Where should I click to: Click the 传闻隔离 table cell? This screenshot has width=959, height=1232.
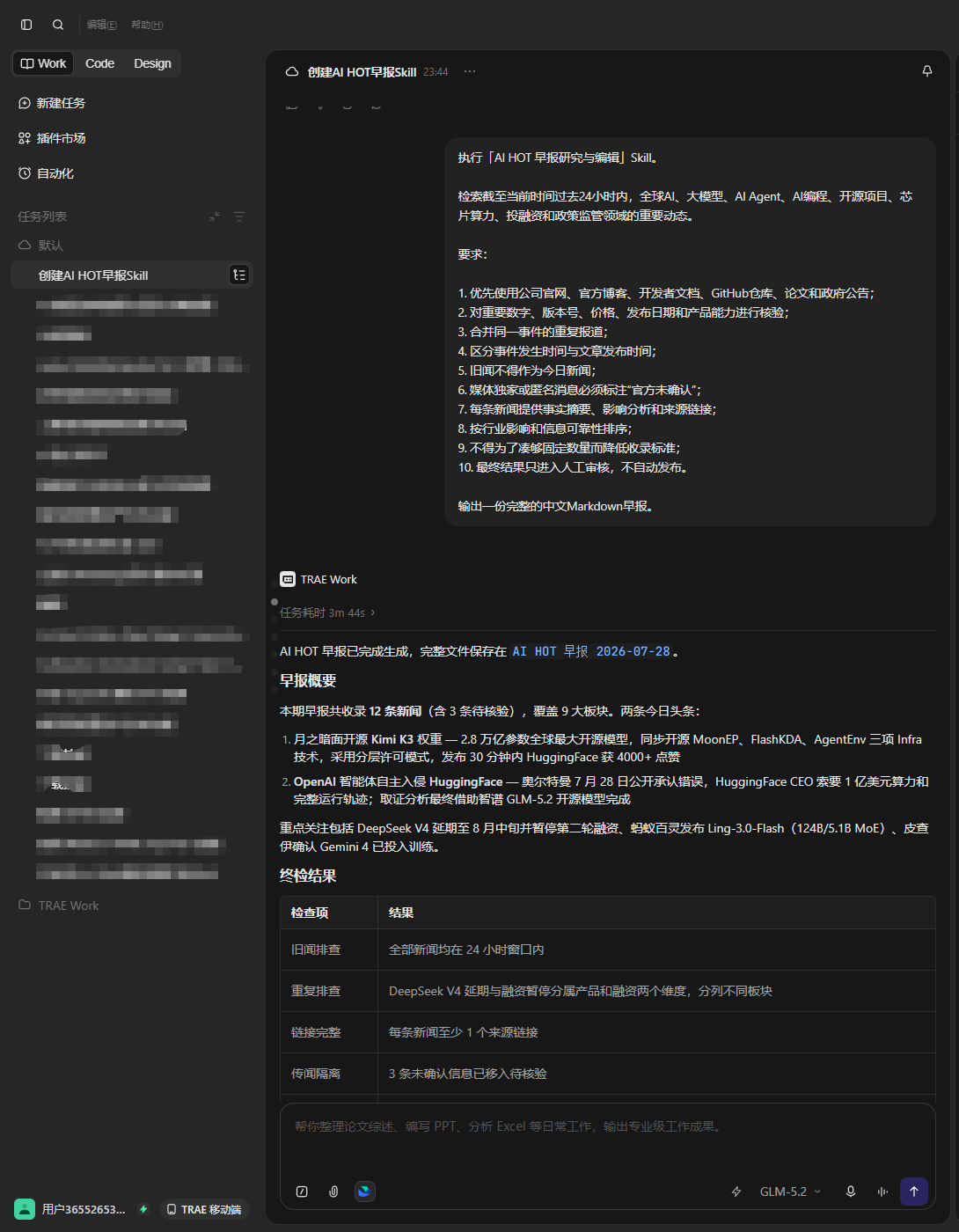[329, 1074]
